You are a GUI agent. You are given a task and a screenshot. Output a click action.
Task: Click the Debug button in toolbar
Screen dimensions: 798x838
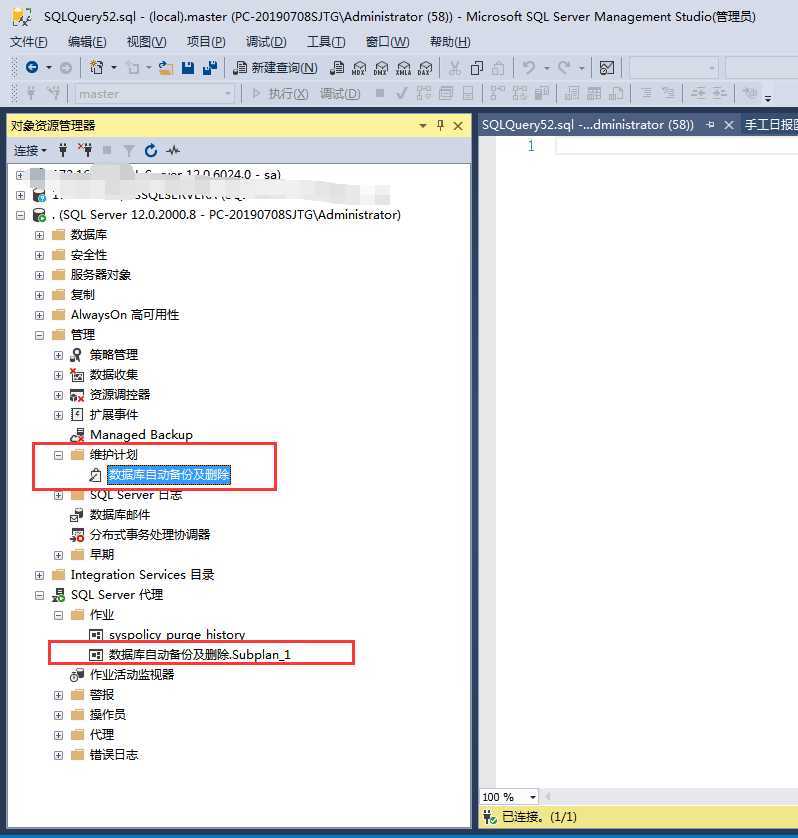pos(340,94)
